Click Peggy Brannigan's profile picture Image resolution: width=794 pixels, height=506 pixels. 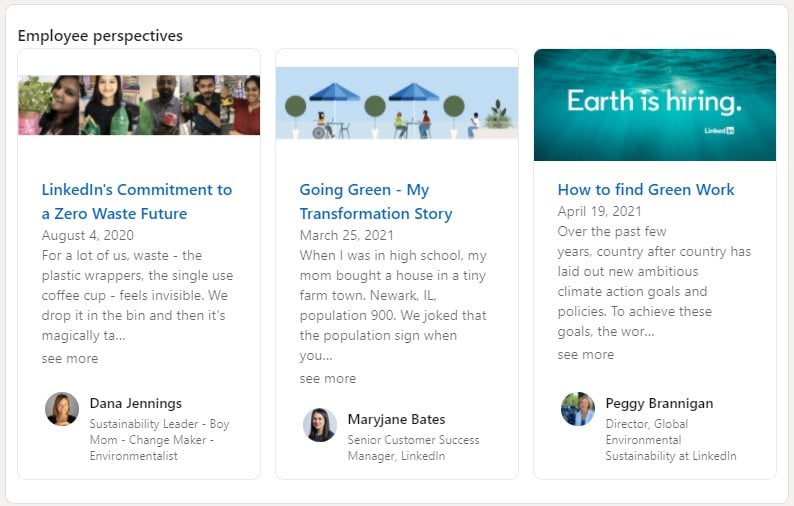(x=578, y=409)
